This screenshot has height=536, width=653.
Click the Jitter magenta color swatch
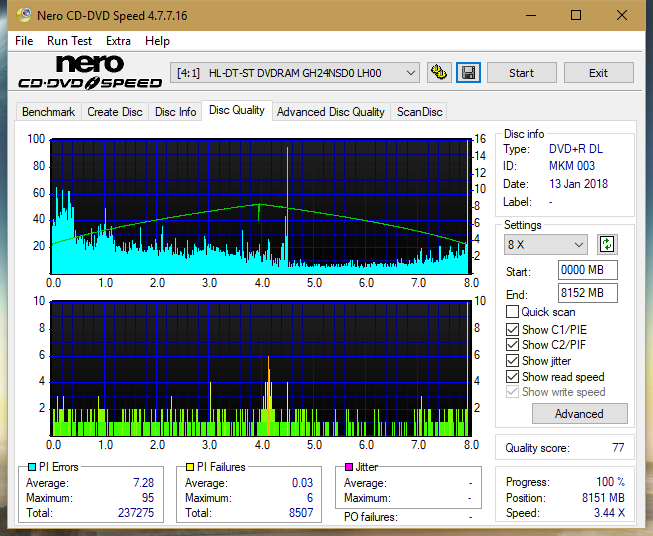coord(349,467)
